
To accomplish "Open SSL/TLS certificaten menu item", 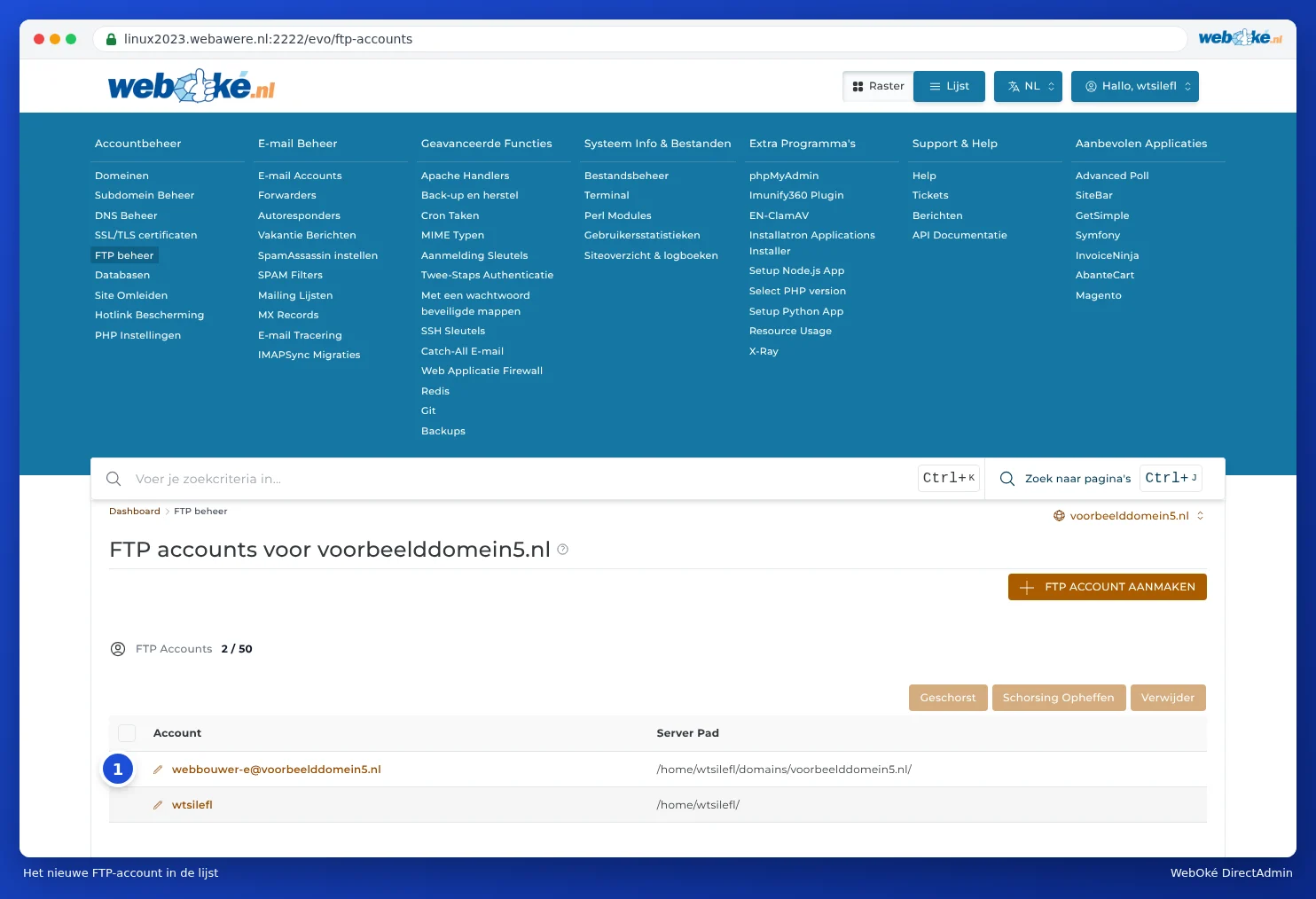I will [x=146, y=235].
